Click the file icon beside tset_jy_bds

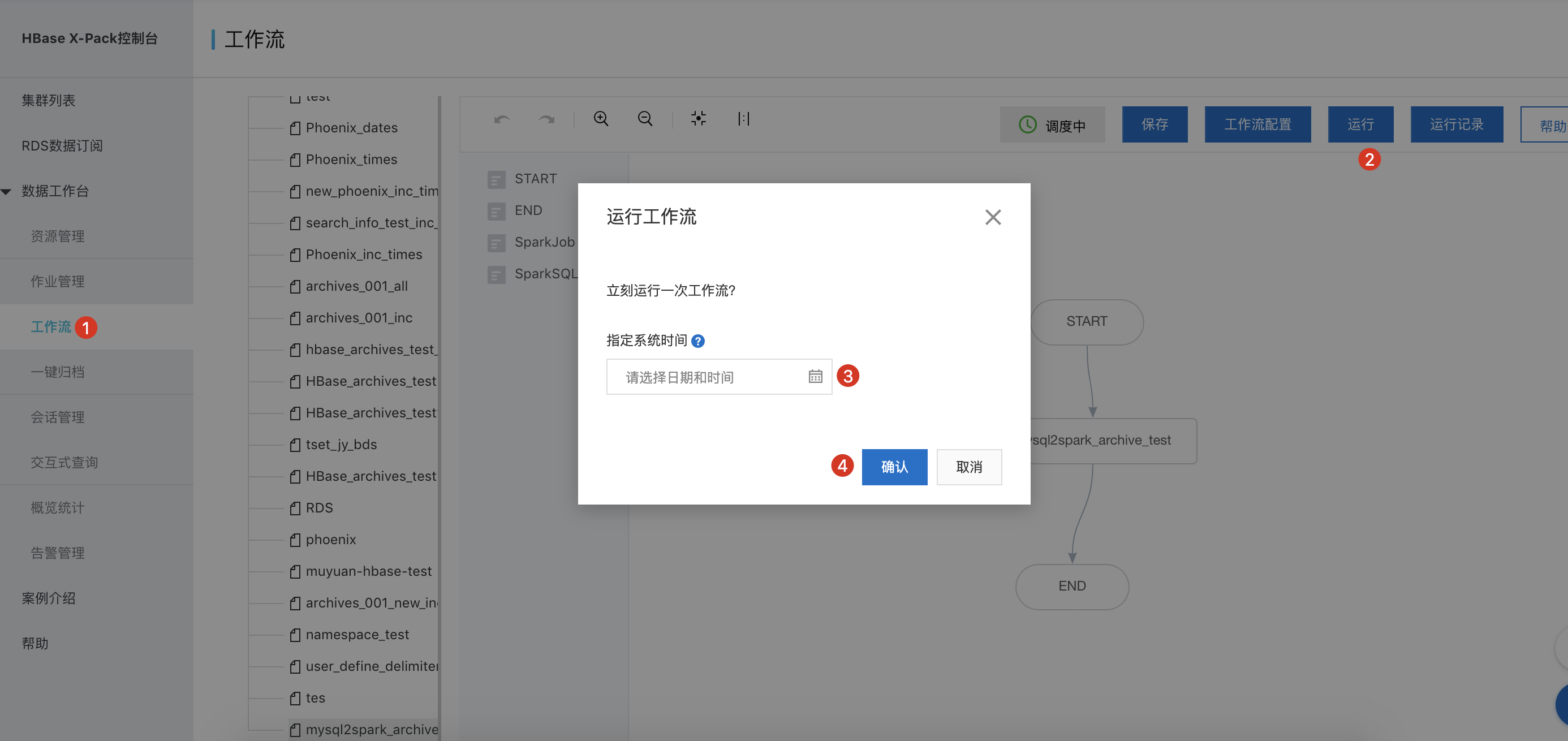click(x=295, y=445)
